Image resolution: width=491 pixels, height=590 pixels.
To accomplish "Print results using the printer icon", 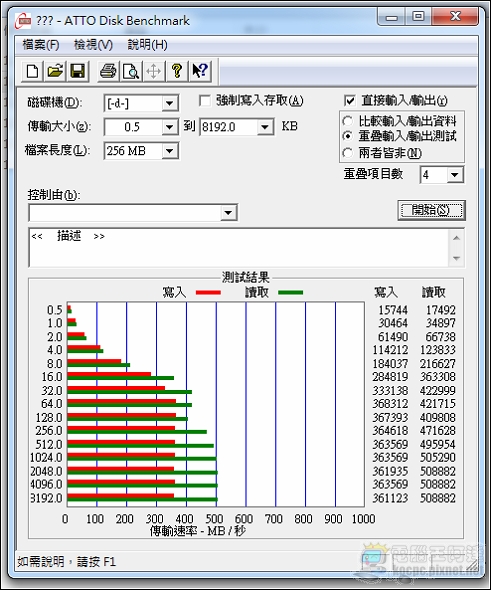I will (x=108, y=71).
